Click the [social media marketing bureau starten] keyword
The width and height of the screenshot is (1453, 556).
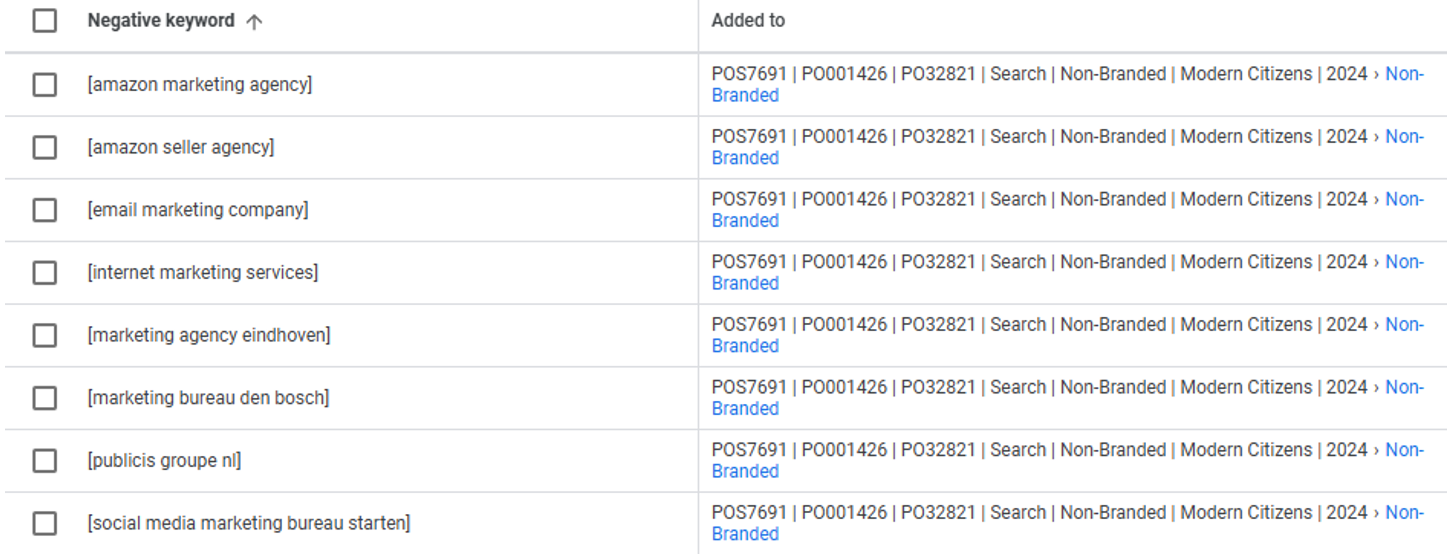tap(249, 523)
